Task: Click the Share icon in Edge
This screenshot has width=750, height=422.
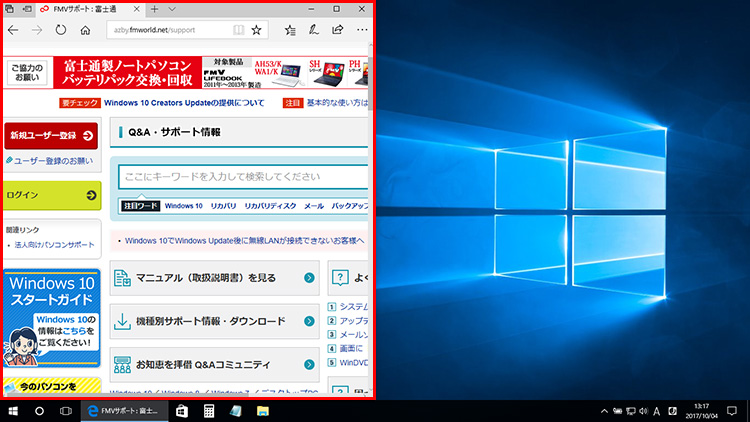Action: point(336,30)
